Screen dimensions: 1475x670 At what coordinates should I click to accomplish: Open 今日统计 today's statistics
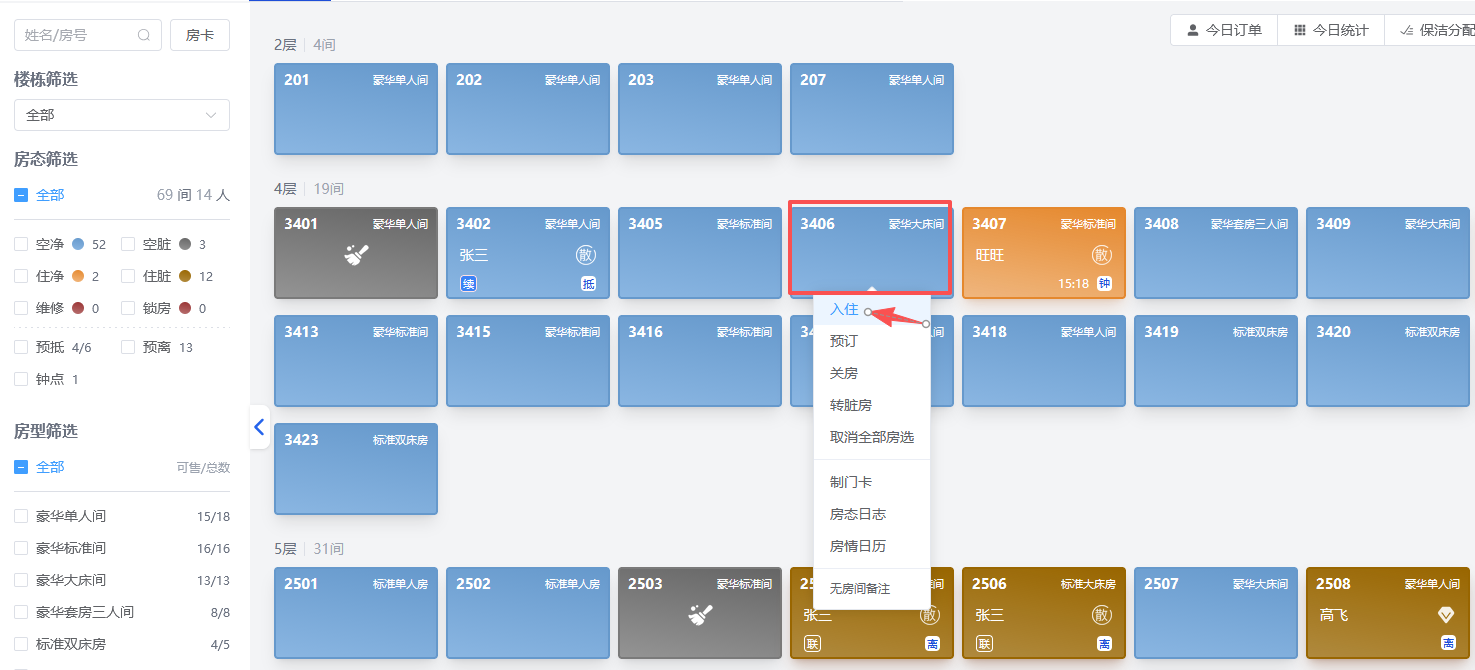pyautogui.click(x=1331, y=30)
